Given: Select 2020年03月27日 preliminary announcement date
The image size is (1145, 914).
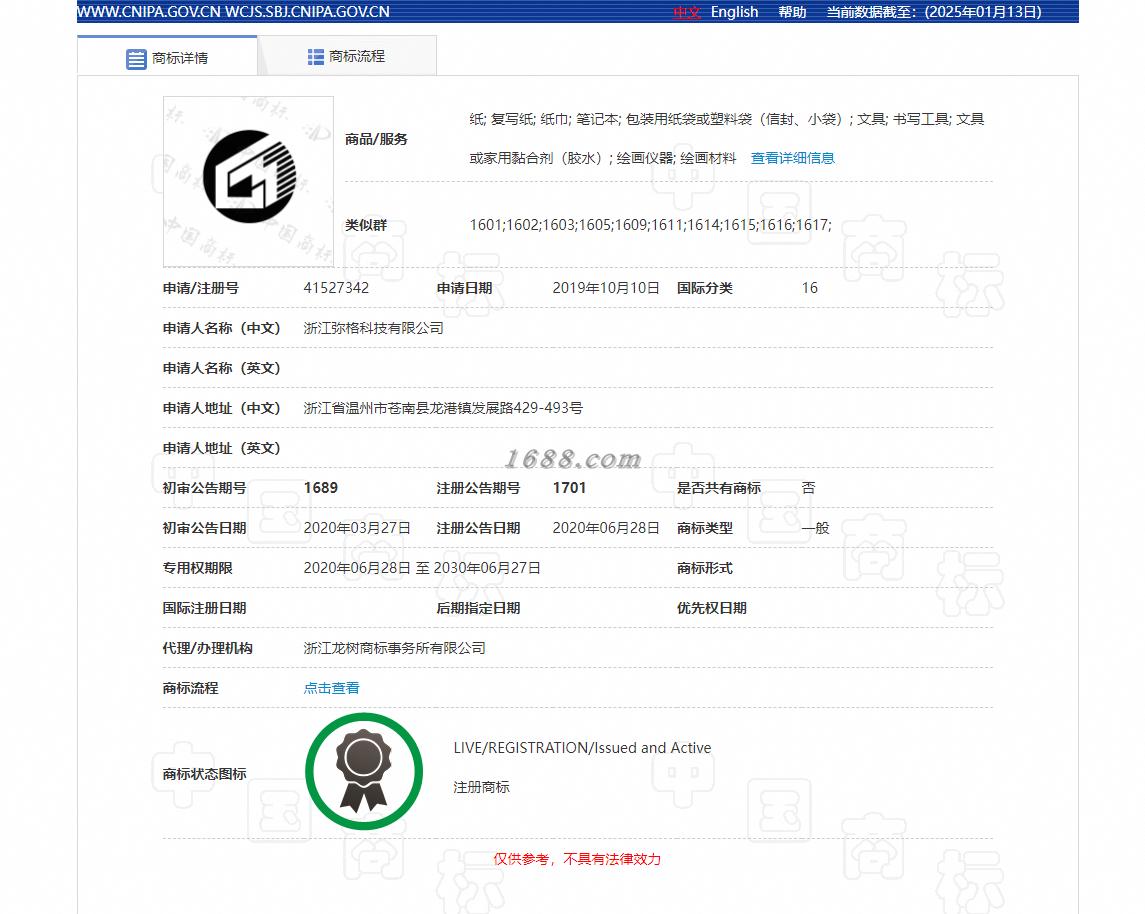Looking at the screenshot, I should (357, 528).
